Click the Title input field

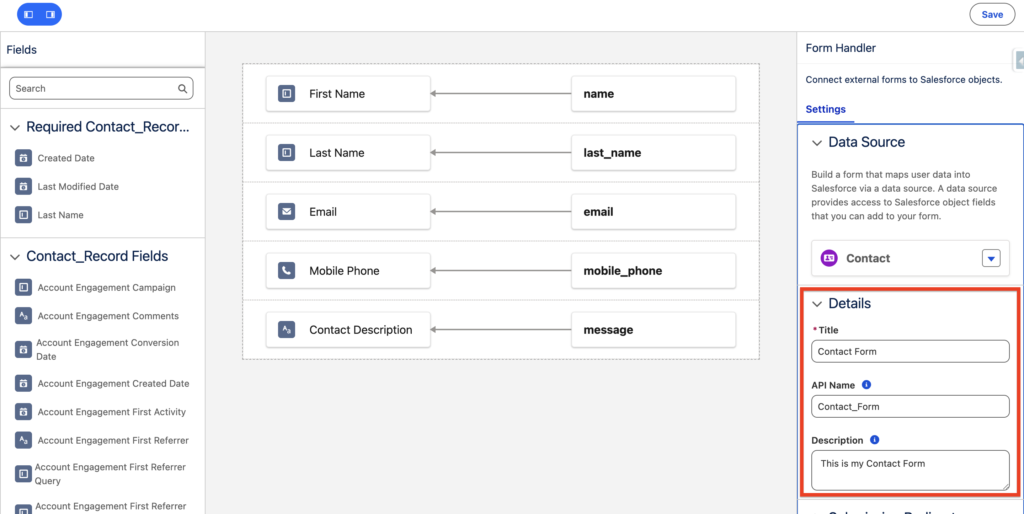pos(909,352)
